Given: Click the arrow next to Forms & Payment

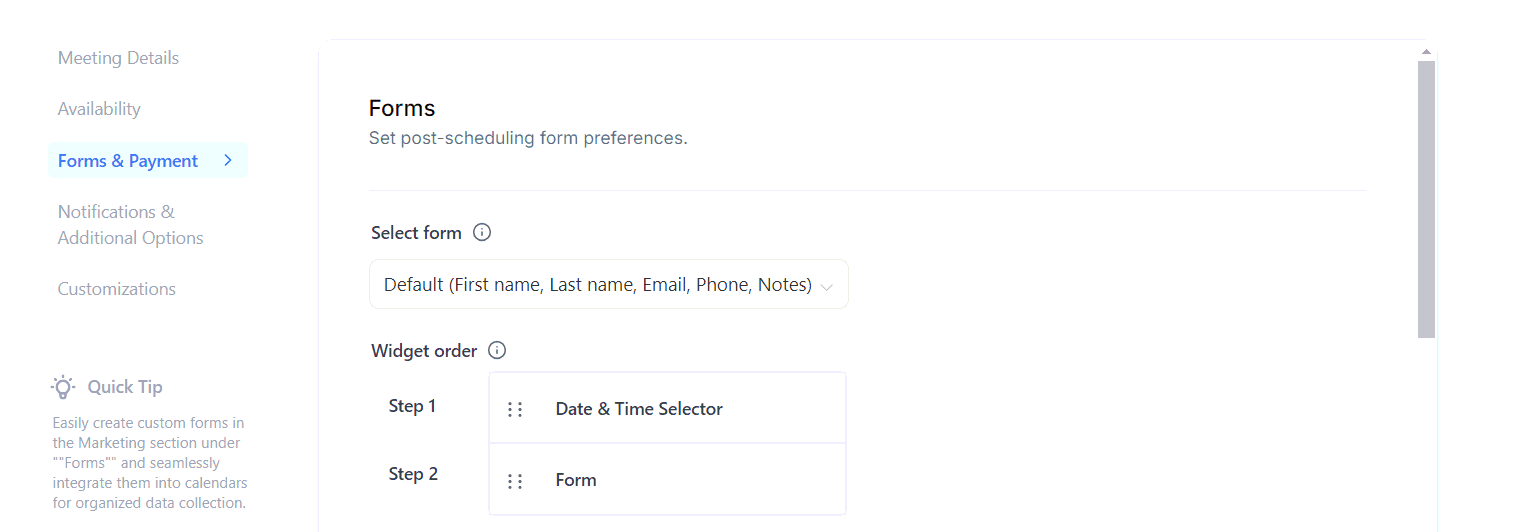Looking at the screenshot, I should pyautogui.click(x=228, y=160).
